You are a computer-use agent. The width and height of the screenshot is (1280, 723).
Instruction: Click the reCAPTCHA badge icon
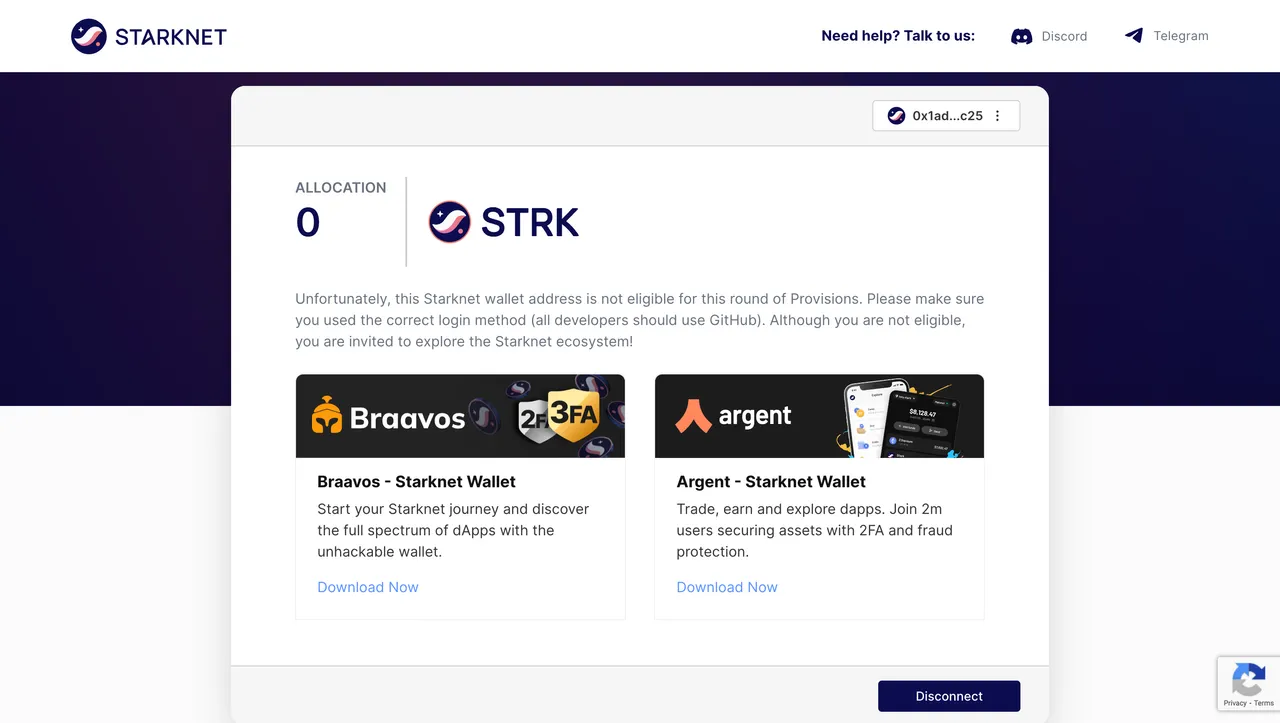click(x=1248, y=680)
